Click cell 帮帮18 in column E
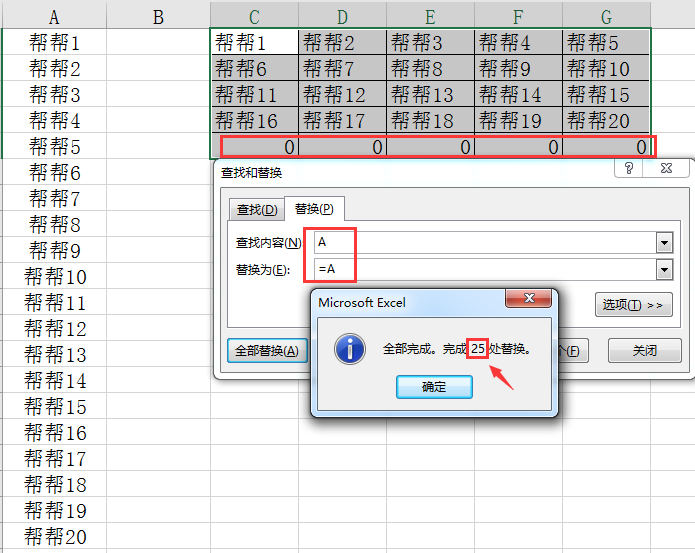Viewport: 695px width, 553px height. click(430, 120)
